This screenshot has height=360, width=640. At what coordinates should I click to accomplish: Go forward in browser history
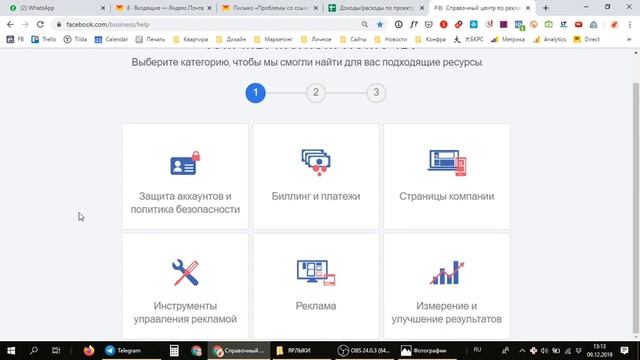25,24
